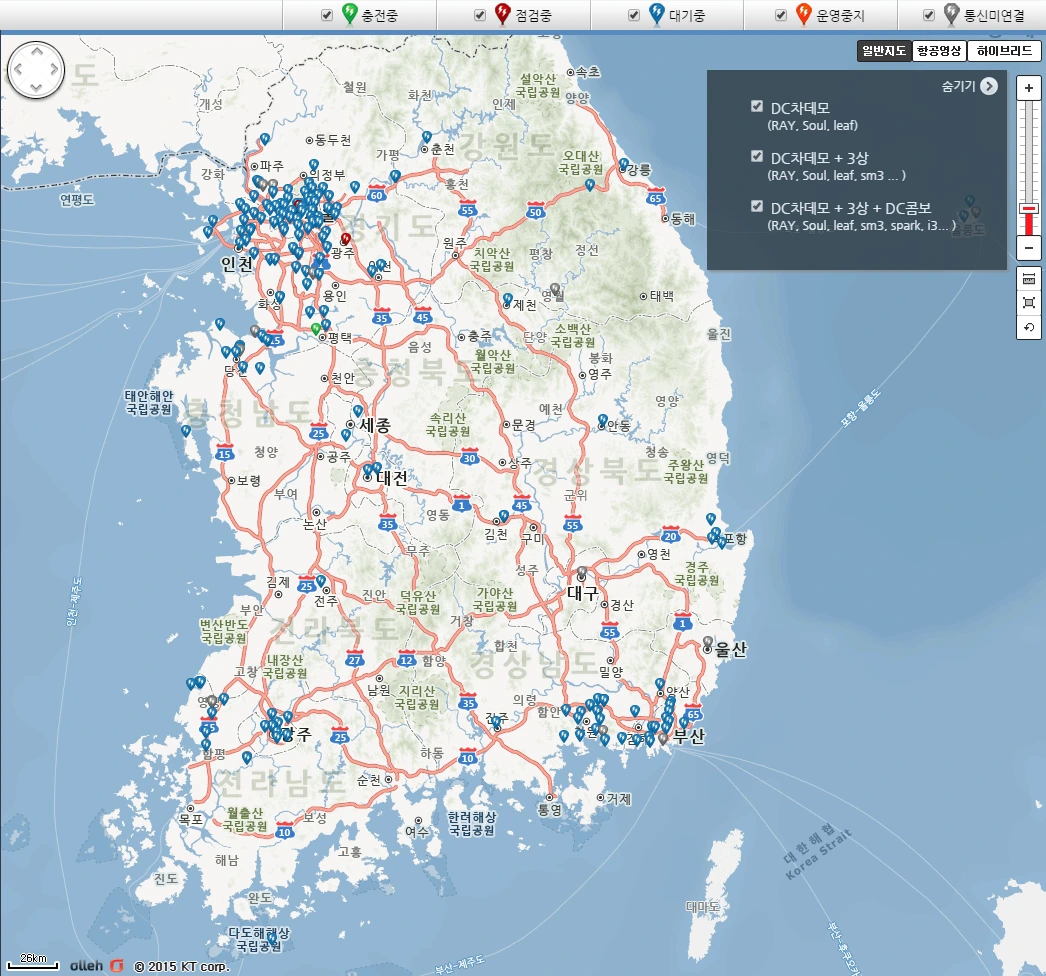The height and width of the screenshot is (976, 1046).
Task: Open the blue charger marker at 제천
Action: (508, 300)
